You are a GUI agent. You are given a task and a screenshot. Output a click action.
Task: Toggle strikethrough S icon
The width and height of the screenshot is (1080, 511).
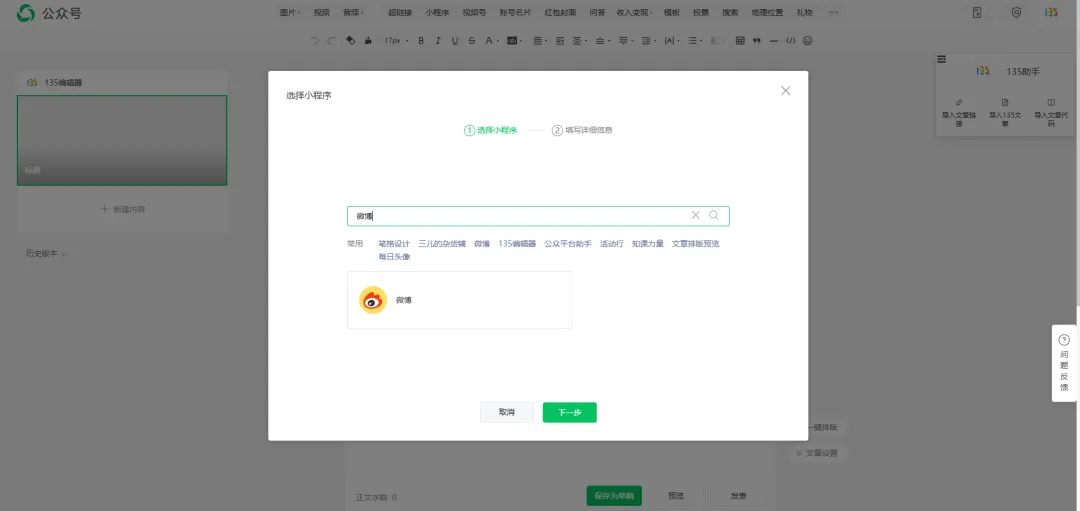(472, 41)
